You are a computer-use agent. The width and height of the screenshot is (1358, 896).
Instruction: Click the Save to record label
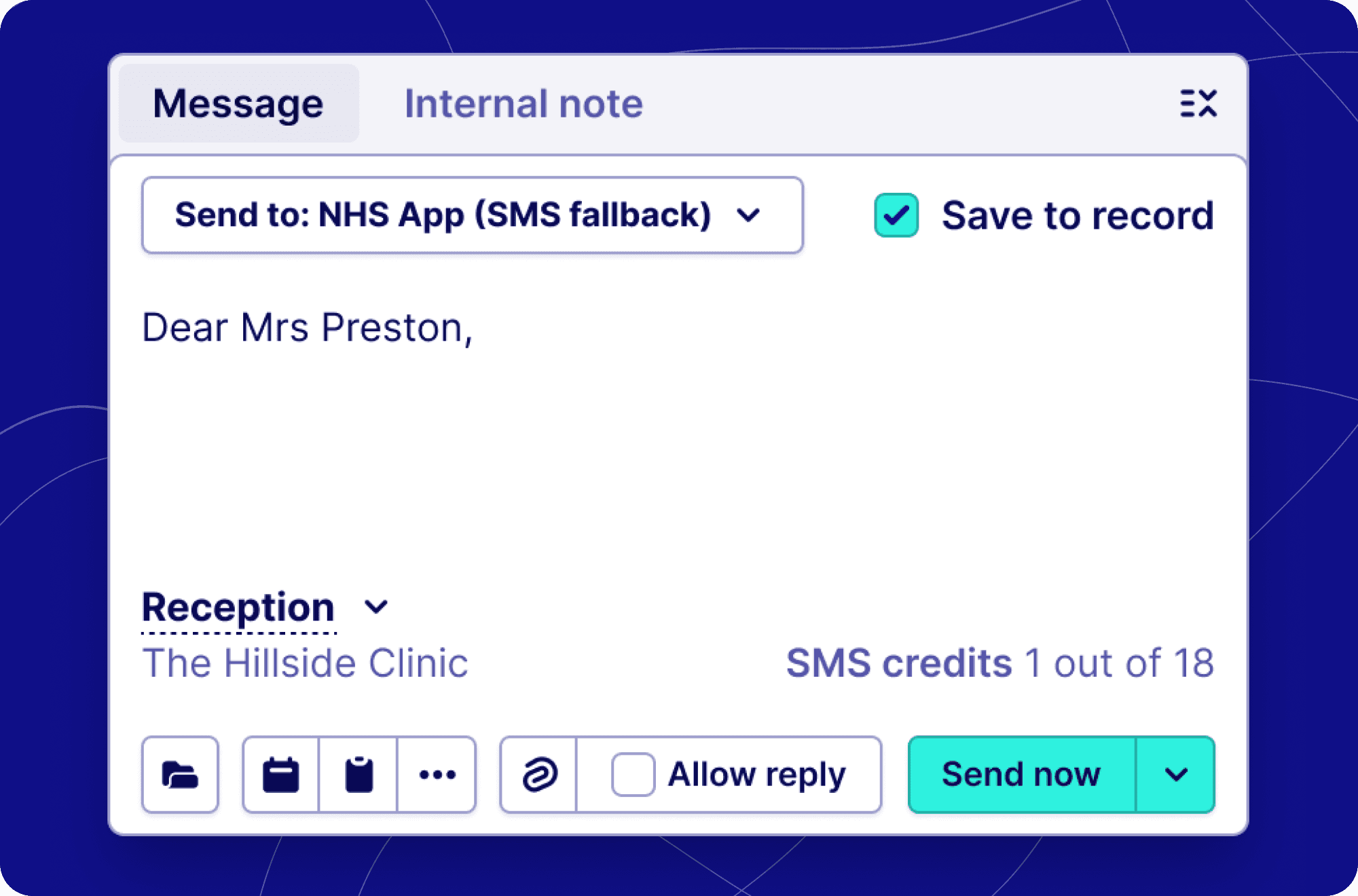(1077, 215)
